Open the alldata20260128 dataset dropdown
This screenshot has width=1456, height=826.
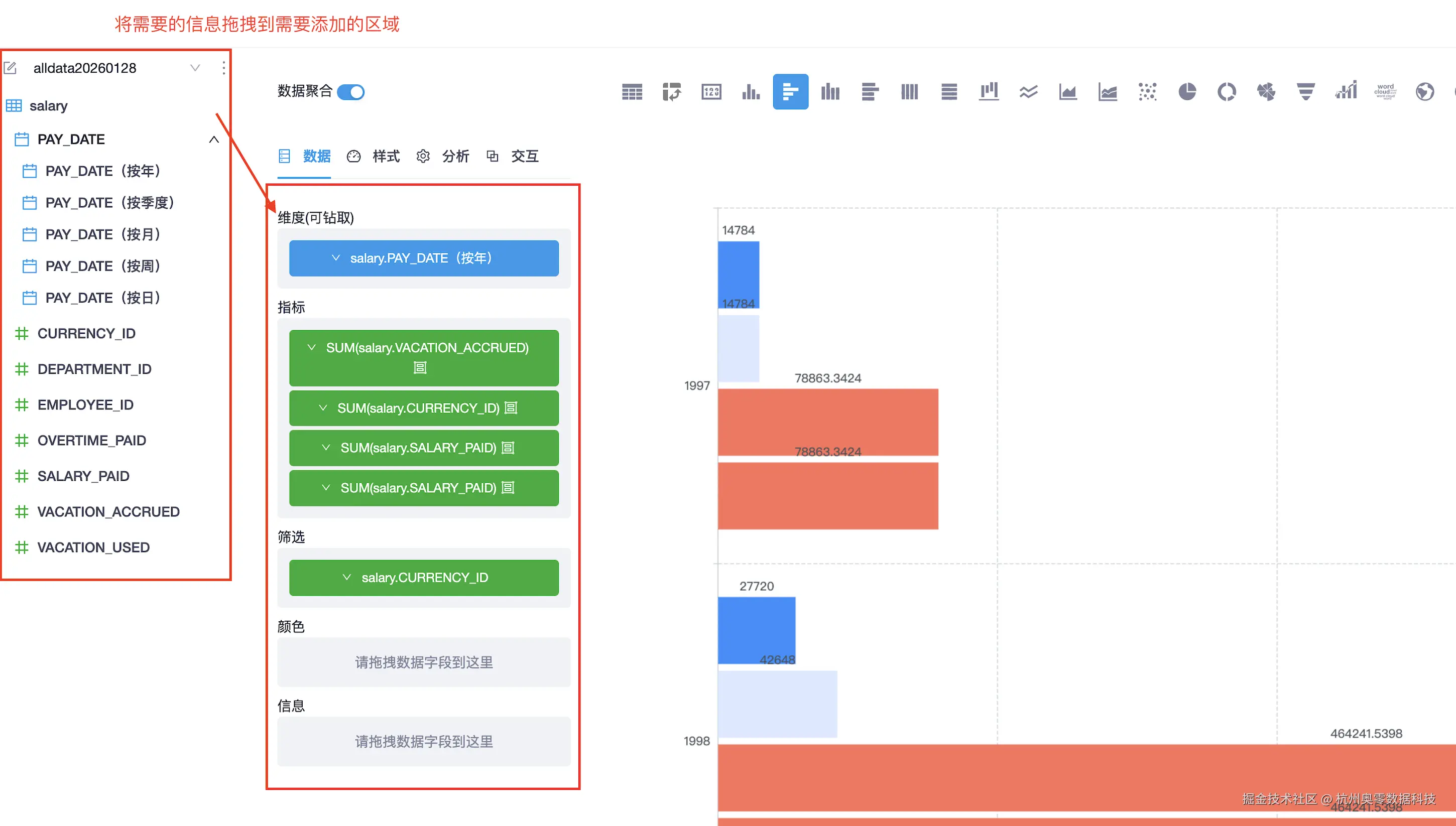pos(195,68)
